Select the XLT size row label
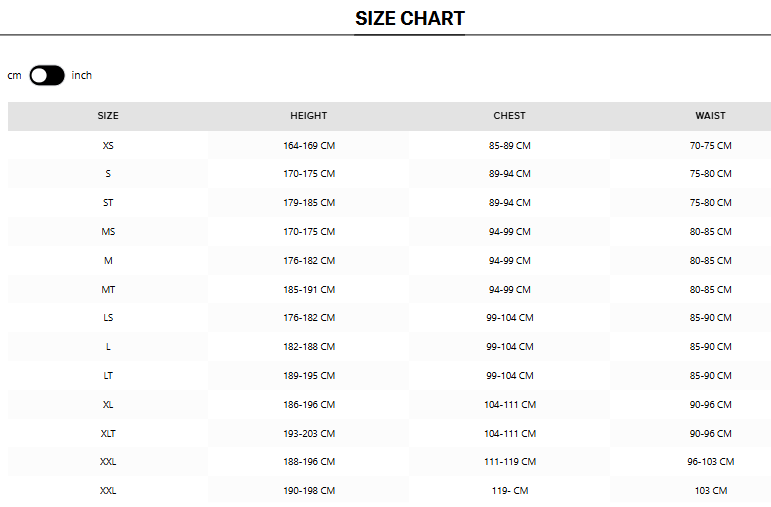The height and width of the screenshot is (507, 771). (108, 434)
